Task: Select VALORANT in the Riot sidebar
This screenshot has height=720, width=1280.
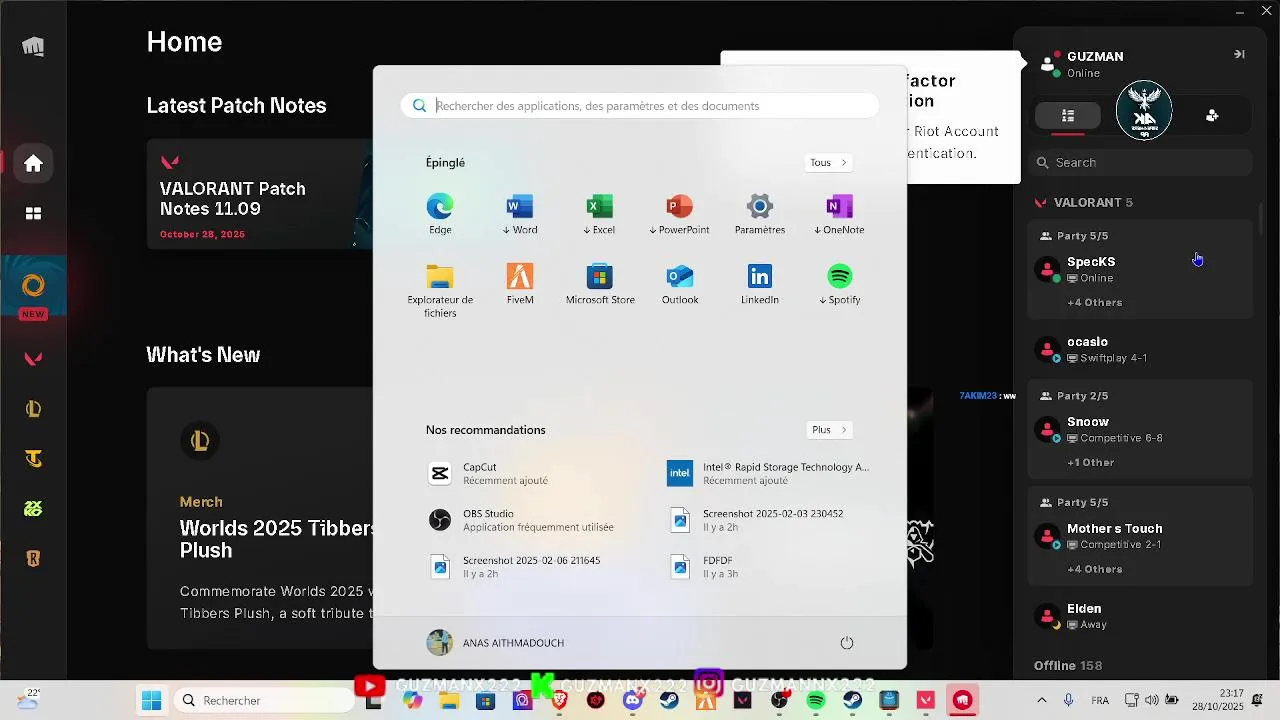Action: click(33, 358)
